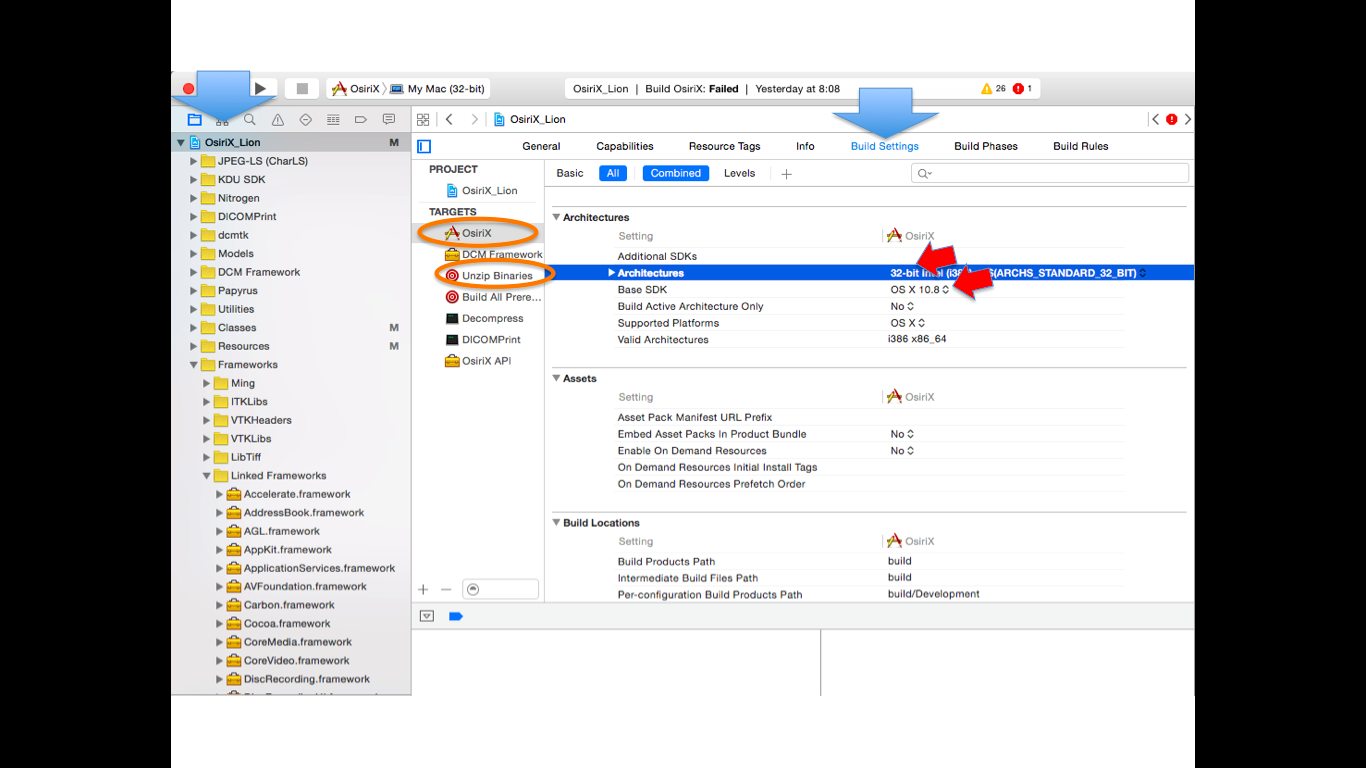Switch to the General tab
Screen dimensions: 1366x768
click(541, 146)
